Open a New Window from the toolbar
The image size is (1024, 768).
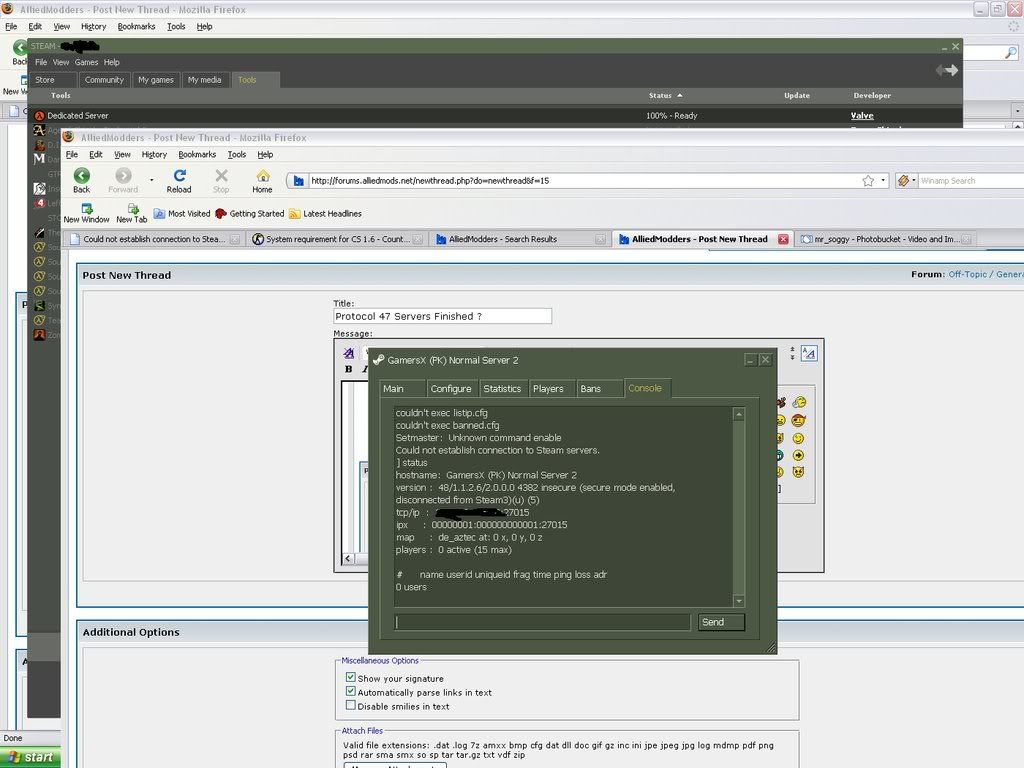86,214
